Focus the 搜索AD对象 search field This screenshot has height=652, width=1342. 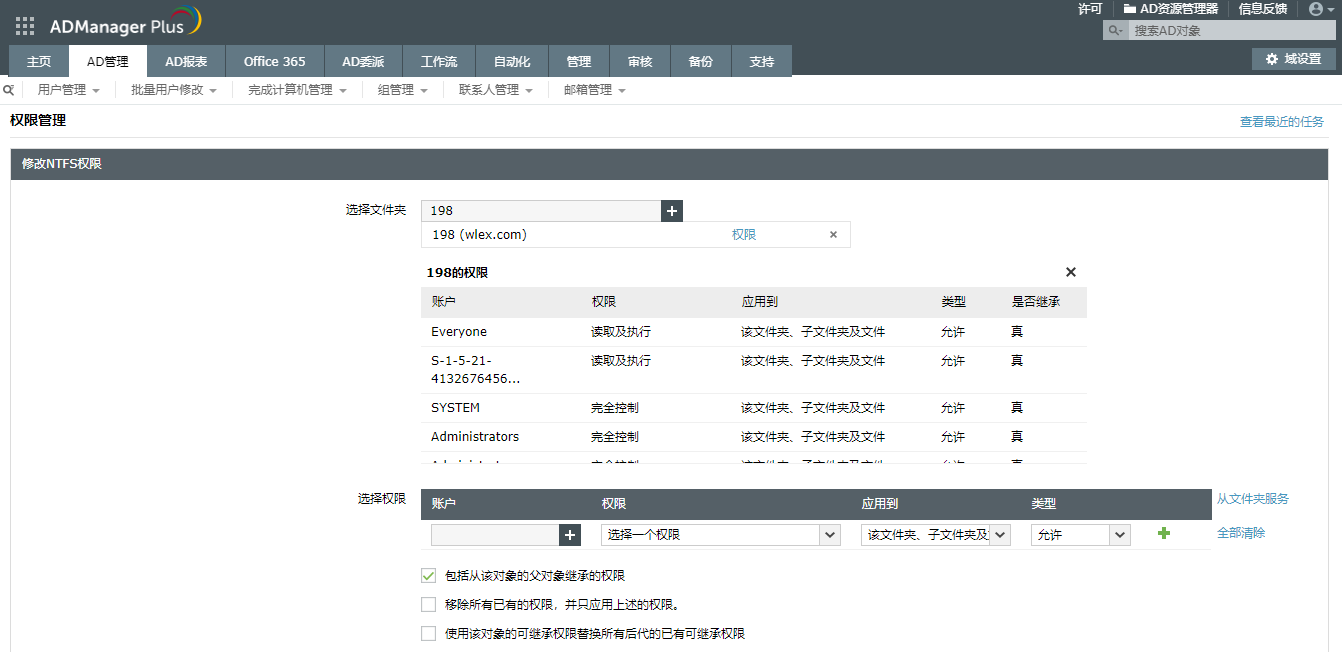click(1231, 31)
